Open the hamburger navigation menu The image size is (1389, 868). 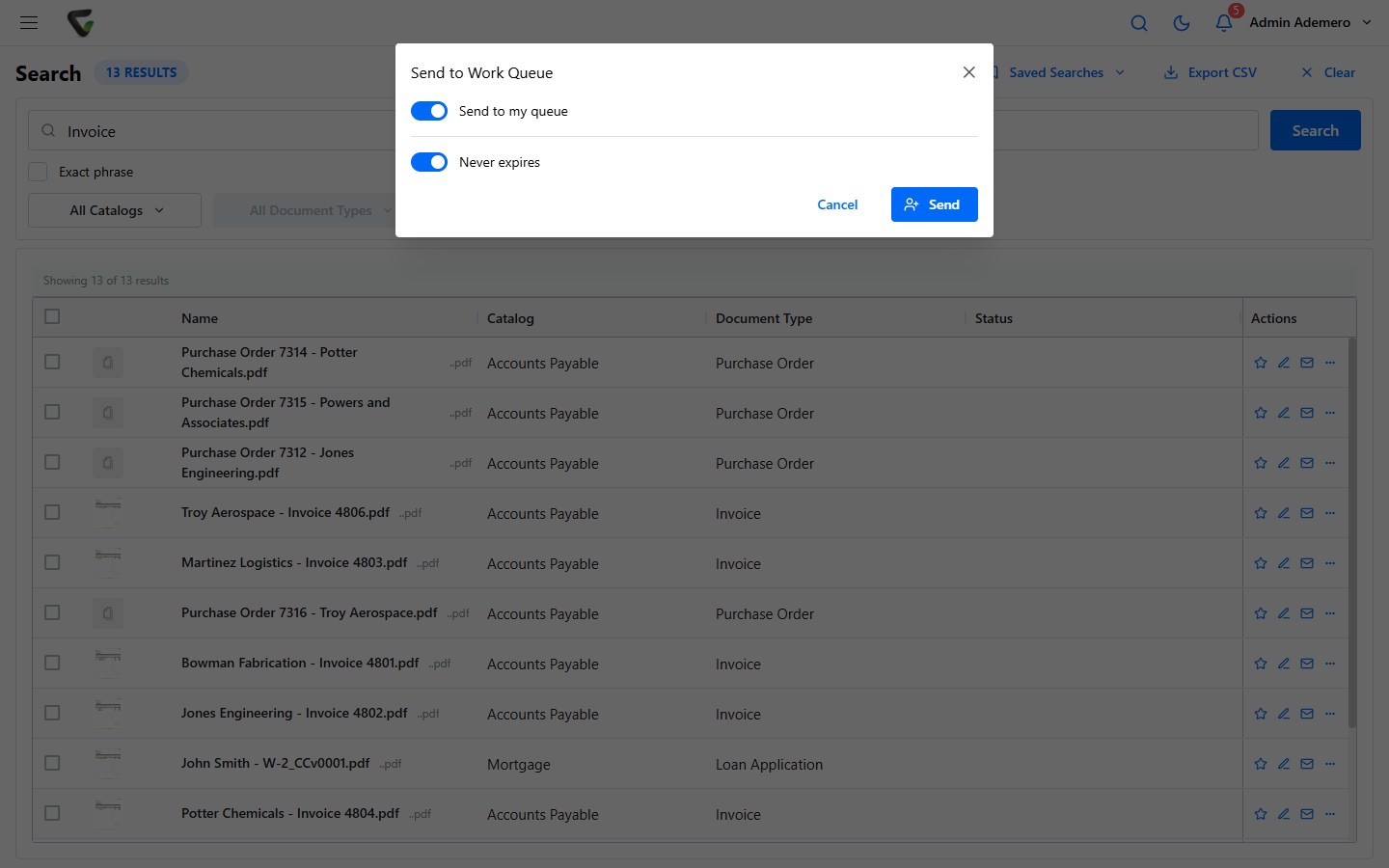coord(29,22)
